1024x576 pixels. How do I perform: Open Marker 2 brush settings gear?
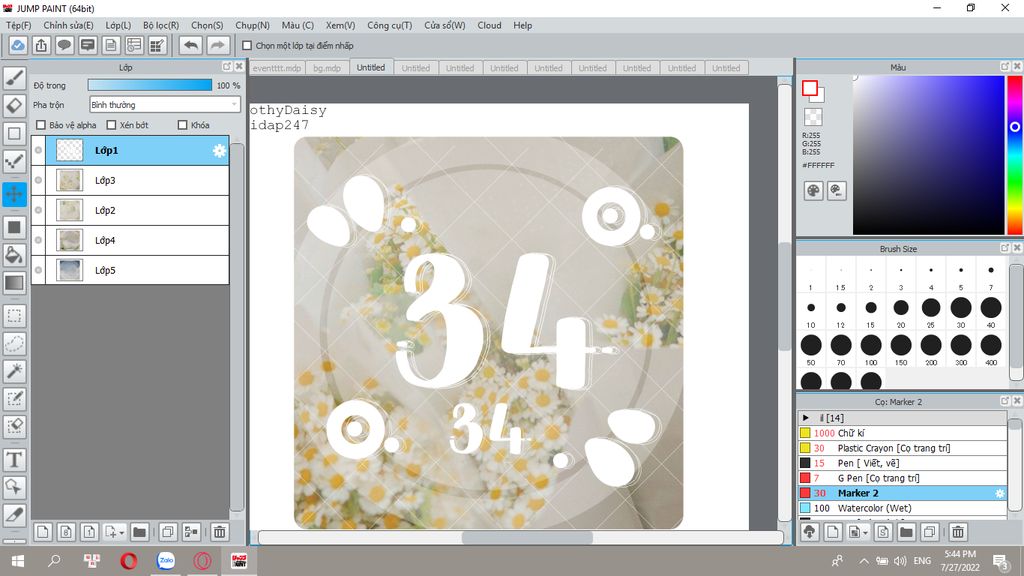pos(999,493)
